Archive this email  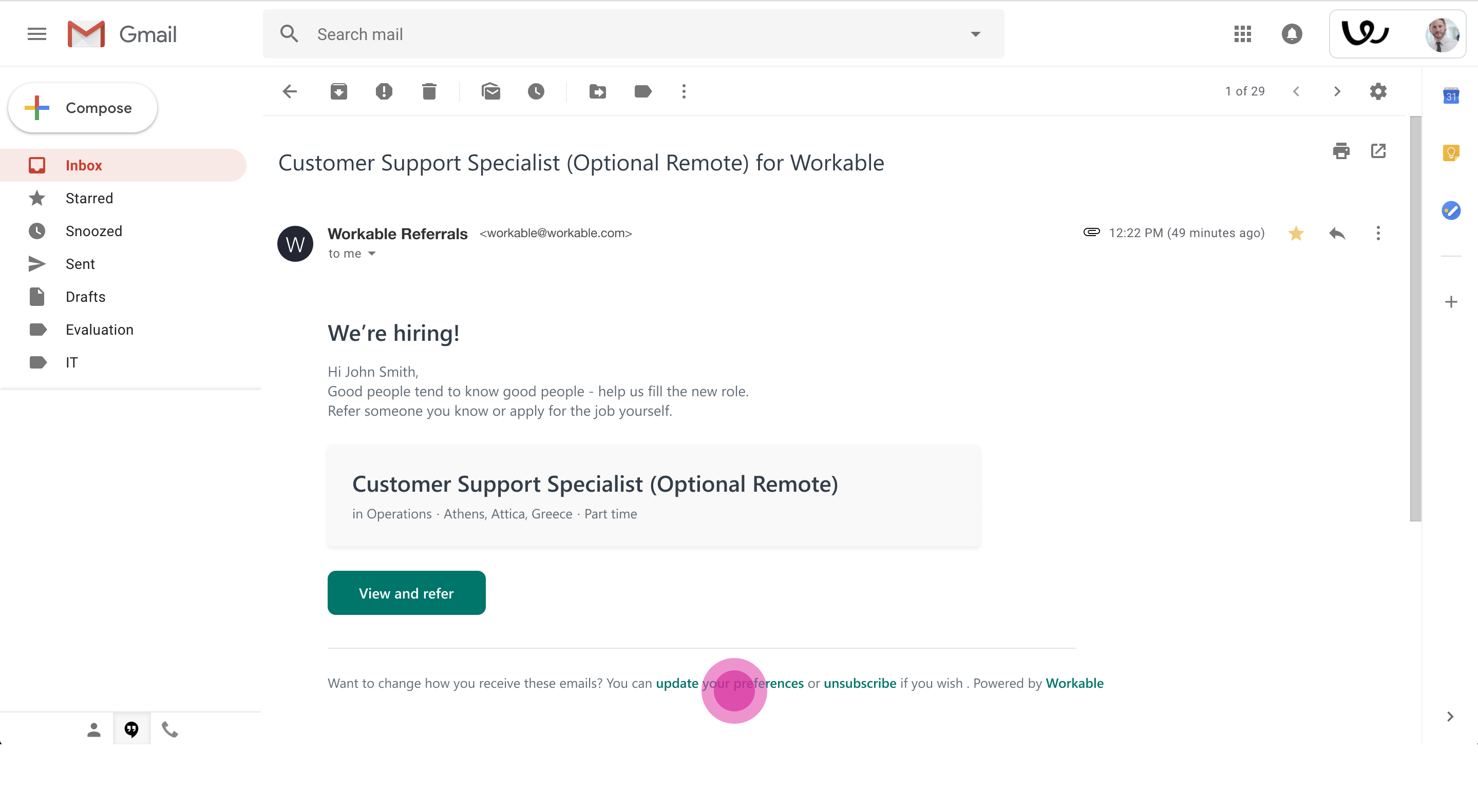[x=338, y=91]
